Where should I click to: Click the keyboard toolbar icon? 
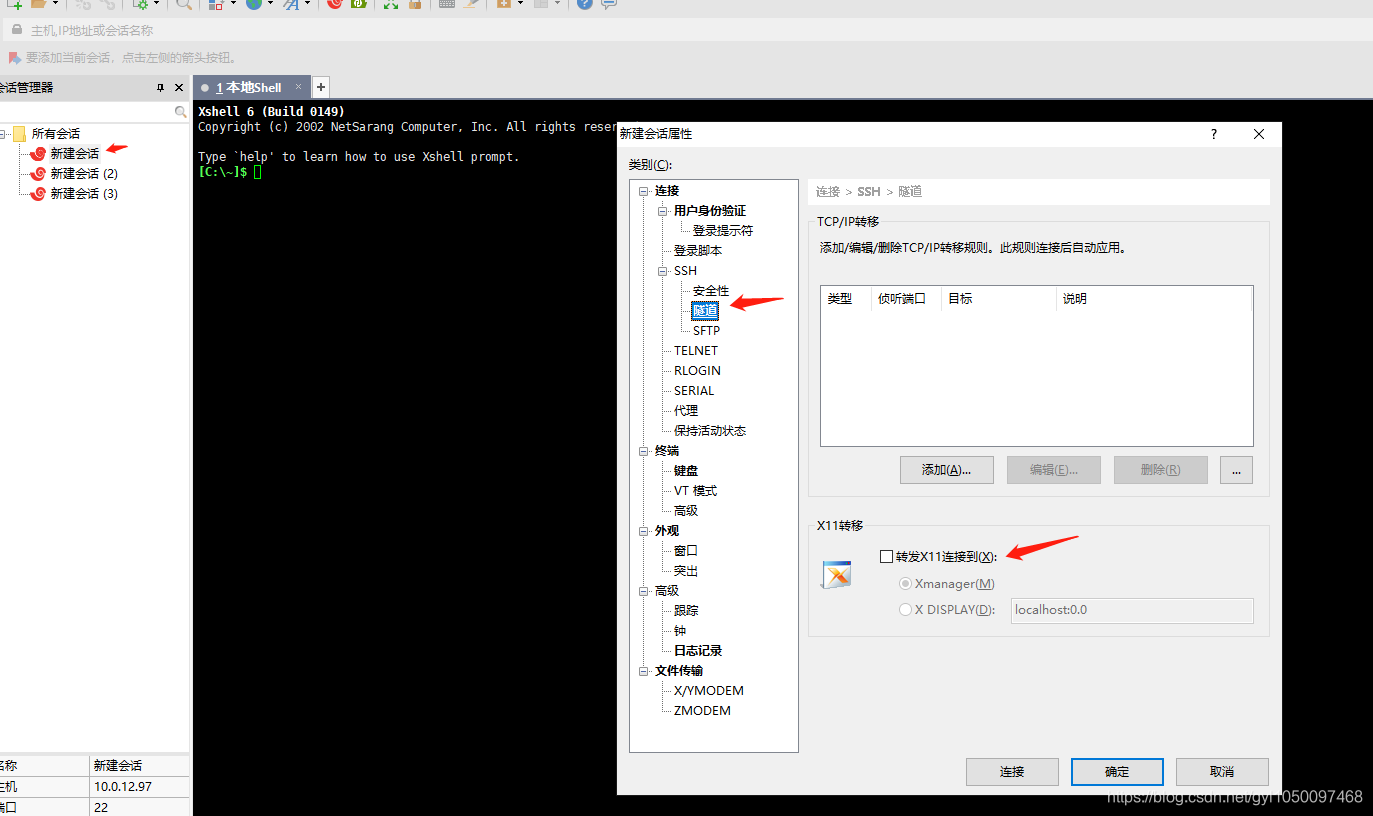coord(446,4)
